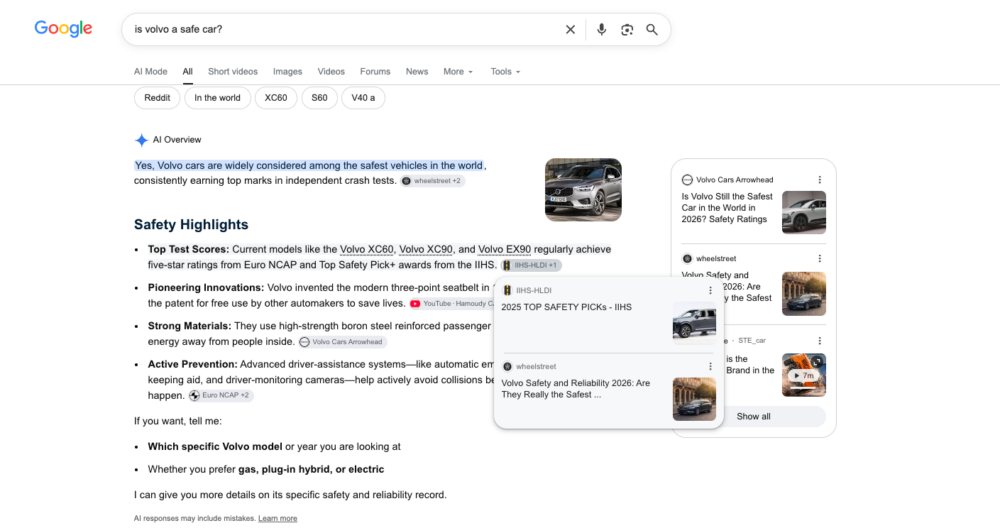This screenshot has width=1000, height=528.
Task: Switch to Short videos tab
Action: pos(233,71)
